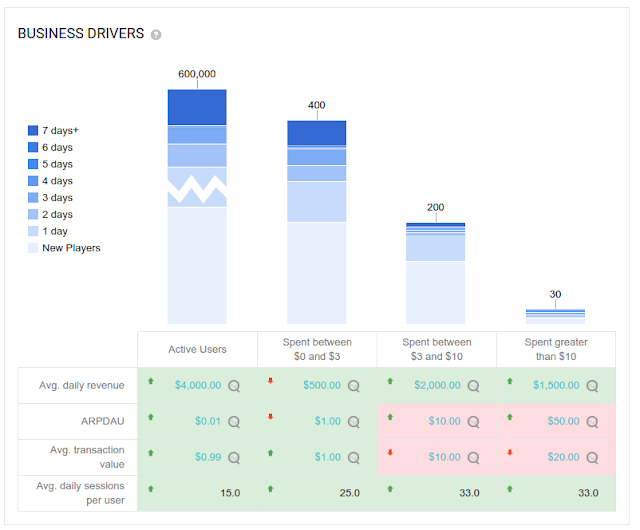The width and height of the screenshot is (640, 530).
Task: Open magnifier next to $1,500.00 revenue
Action: pyautogui.click(x=592, y=386)
